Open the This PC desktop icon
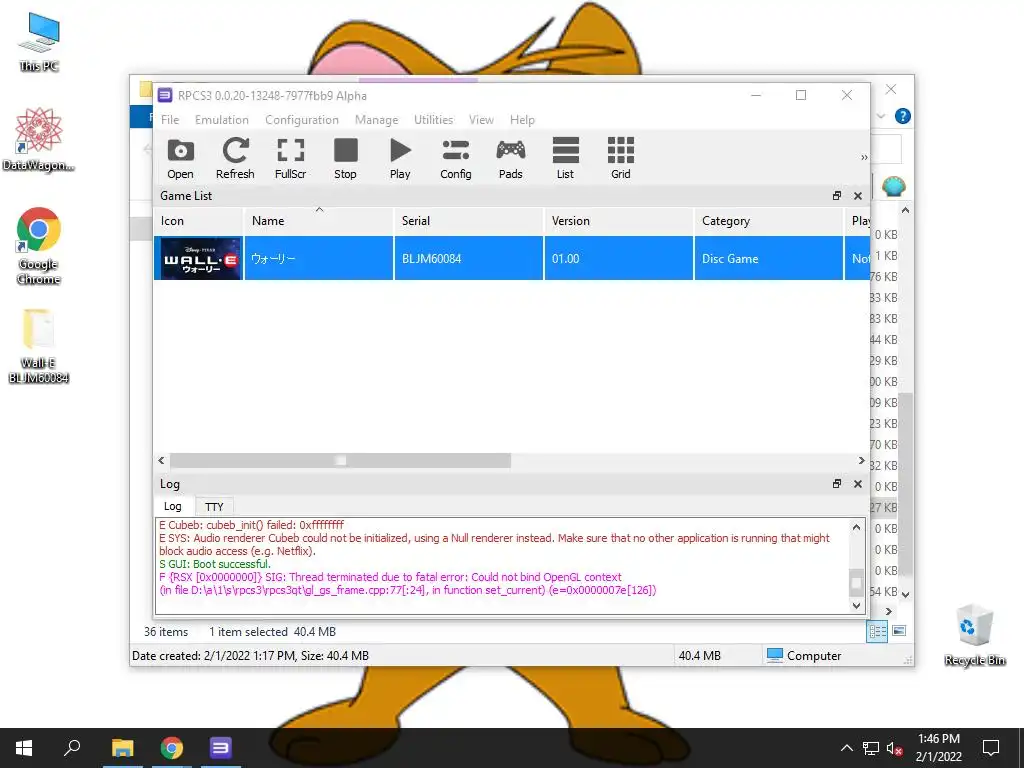Screen dimensions: 1024x768 pos(39,42)
